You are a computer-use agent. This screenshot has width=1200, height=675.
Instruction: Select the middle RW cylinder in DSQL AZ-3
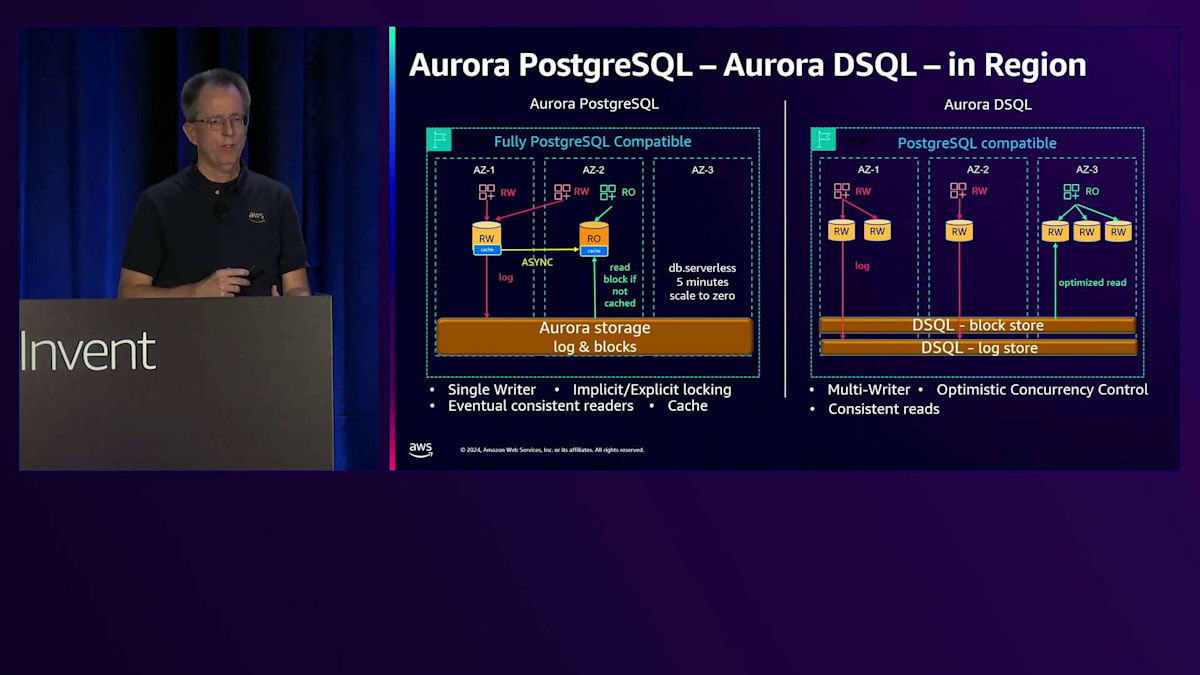tap(1087, 231)
